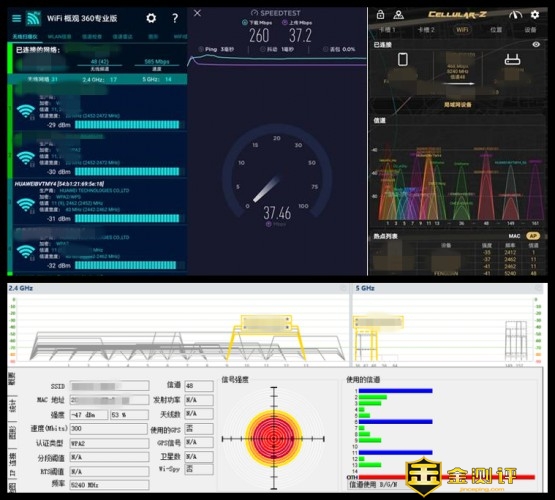Select the first tab in WiFi Overview 360
The height and width of the screenshot is (500, 555).
pyautogui.click(x=25, y=36)
